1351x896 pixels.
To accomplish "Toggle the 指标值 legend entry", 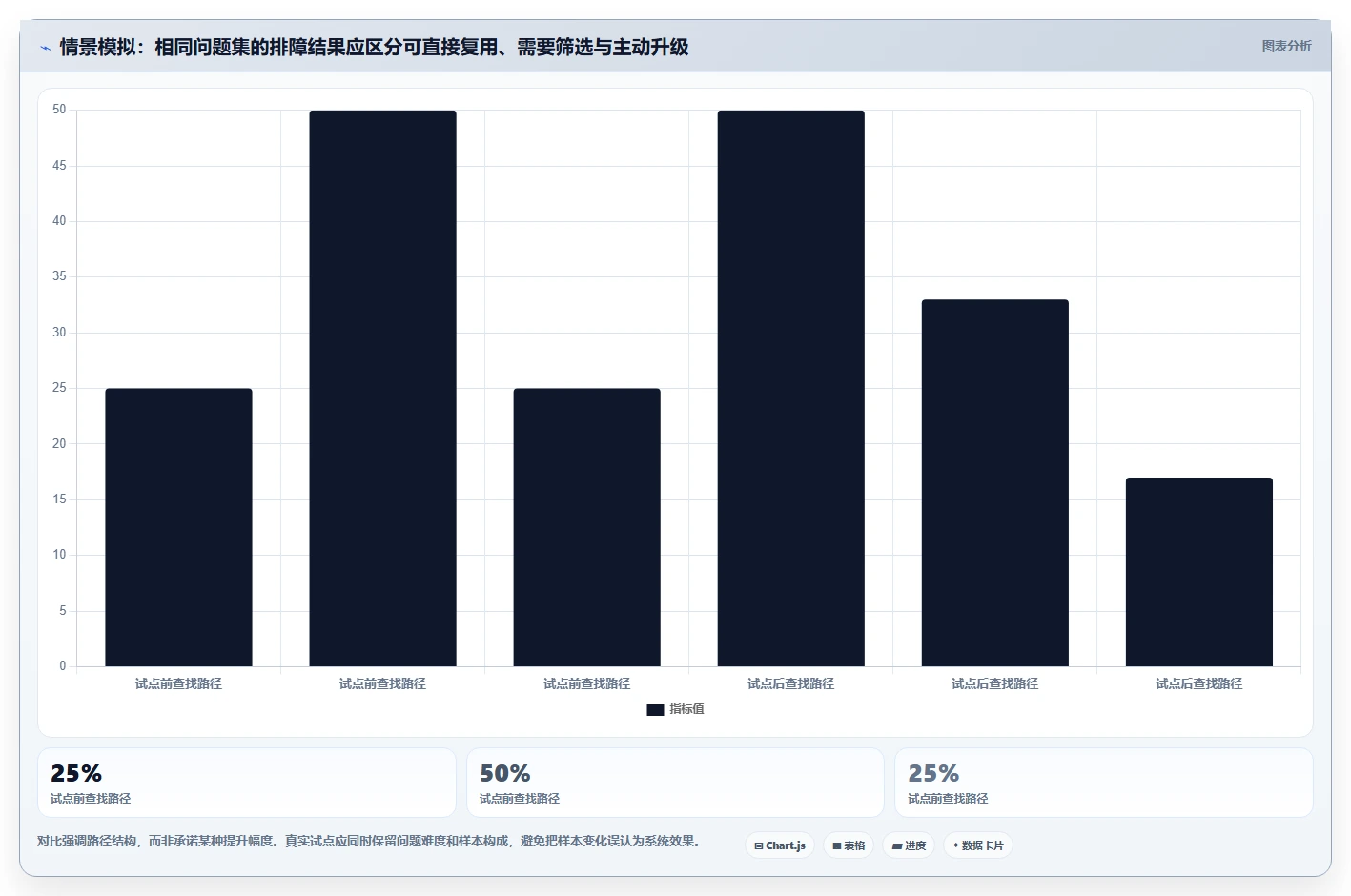I will click(675, 709).
